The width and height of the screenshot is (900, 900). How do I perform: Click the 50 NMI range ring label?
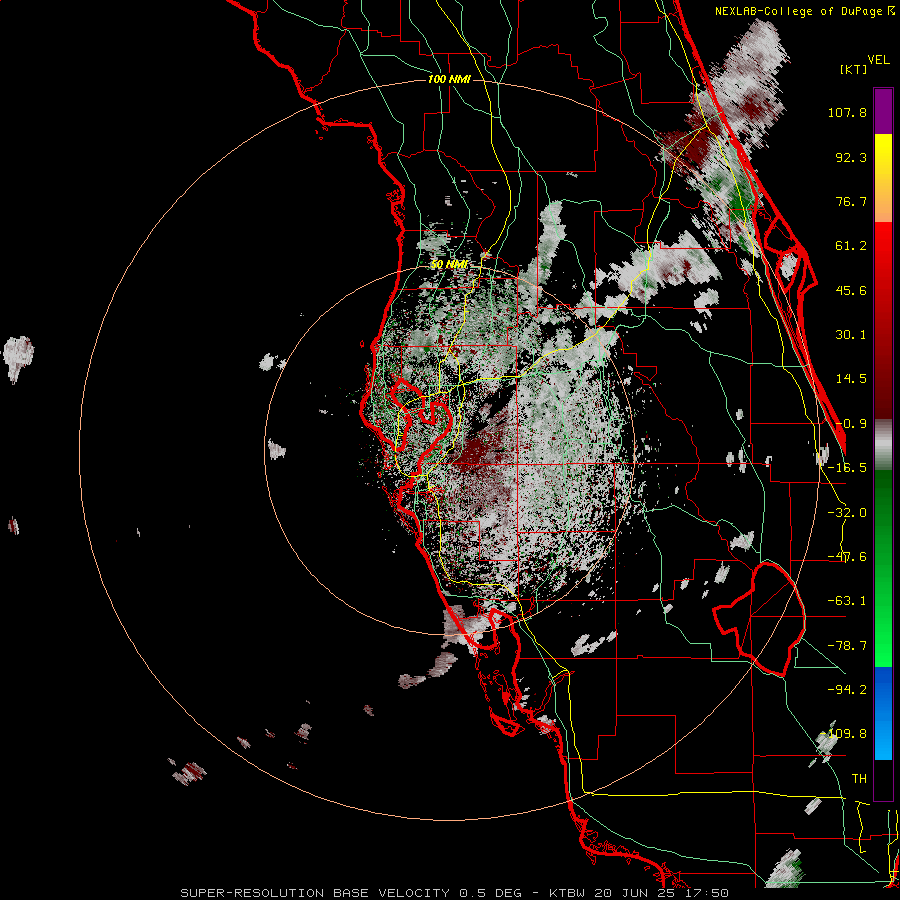tap(449, 265)
